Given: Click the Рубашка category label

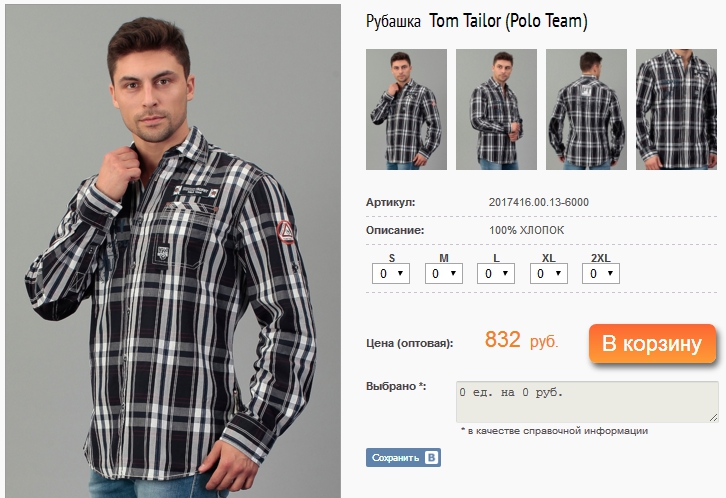Looking at the screenshot, I should point(394,21).
